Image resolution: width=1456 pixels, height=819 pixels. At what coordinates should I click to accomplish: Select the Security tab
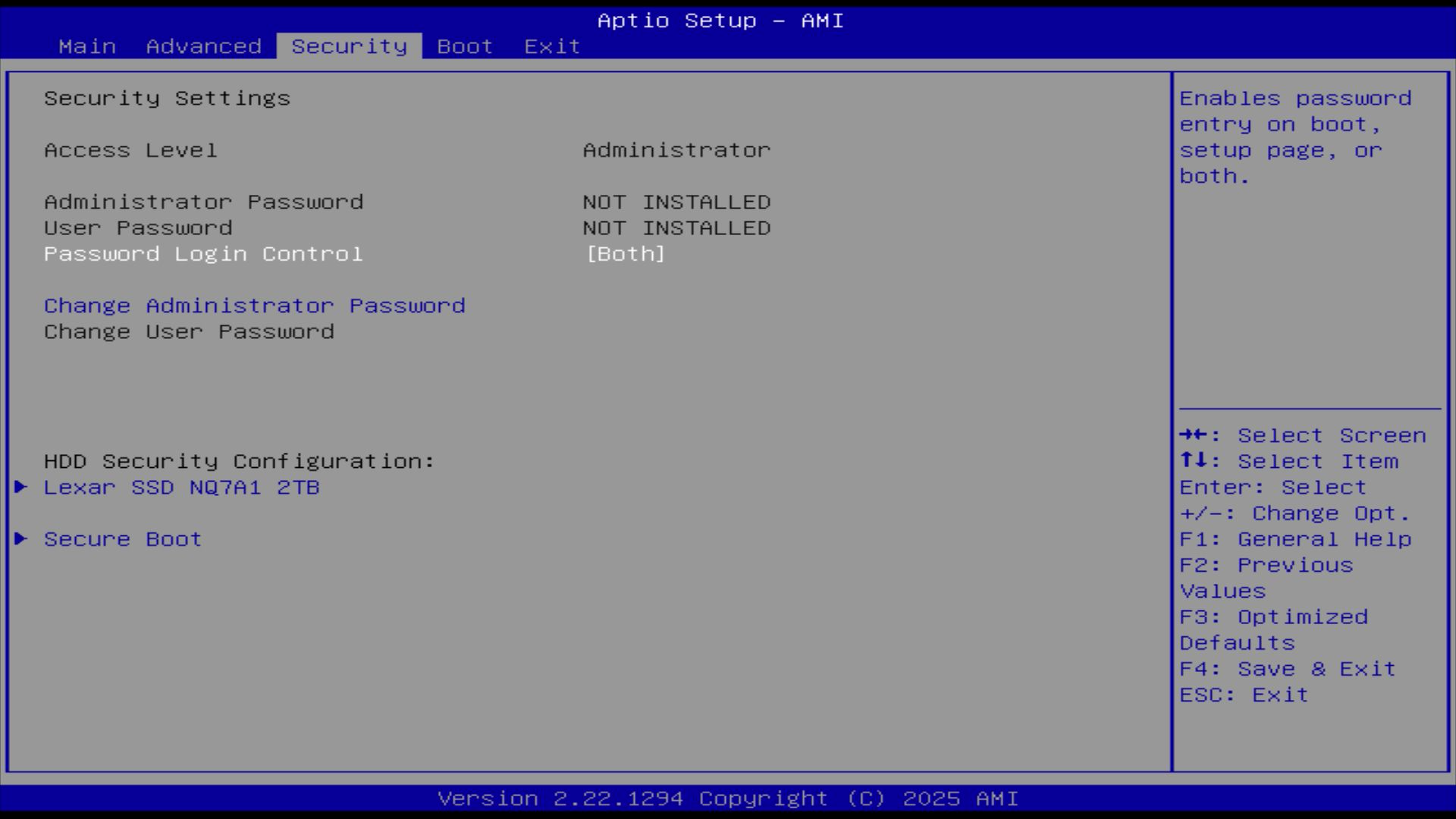tap(349, 46)
